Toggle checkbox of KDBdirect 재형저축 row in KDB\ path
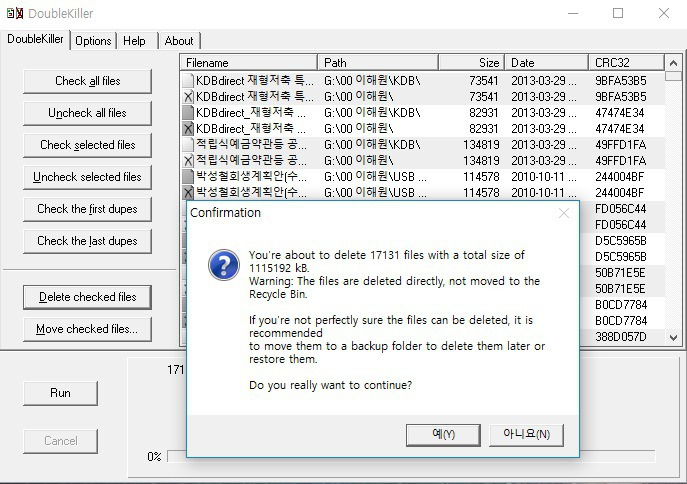The height and width of the screenshot is (484, 687). [x=188, y=81]
